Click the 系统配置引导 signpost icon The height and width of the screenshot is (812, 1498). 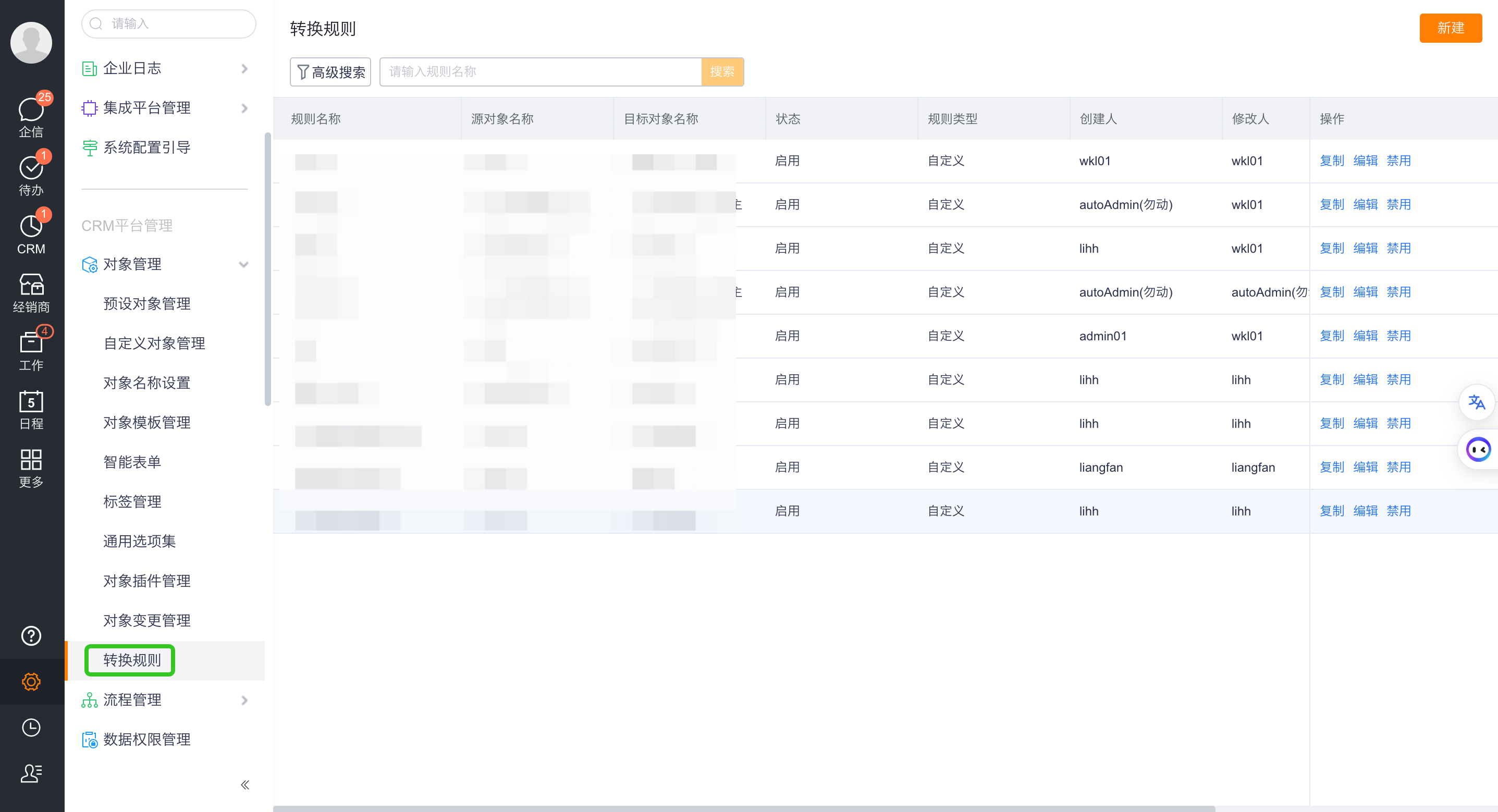point(89,147)
